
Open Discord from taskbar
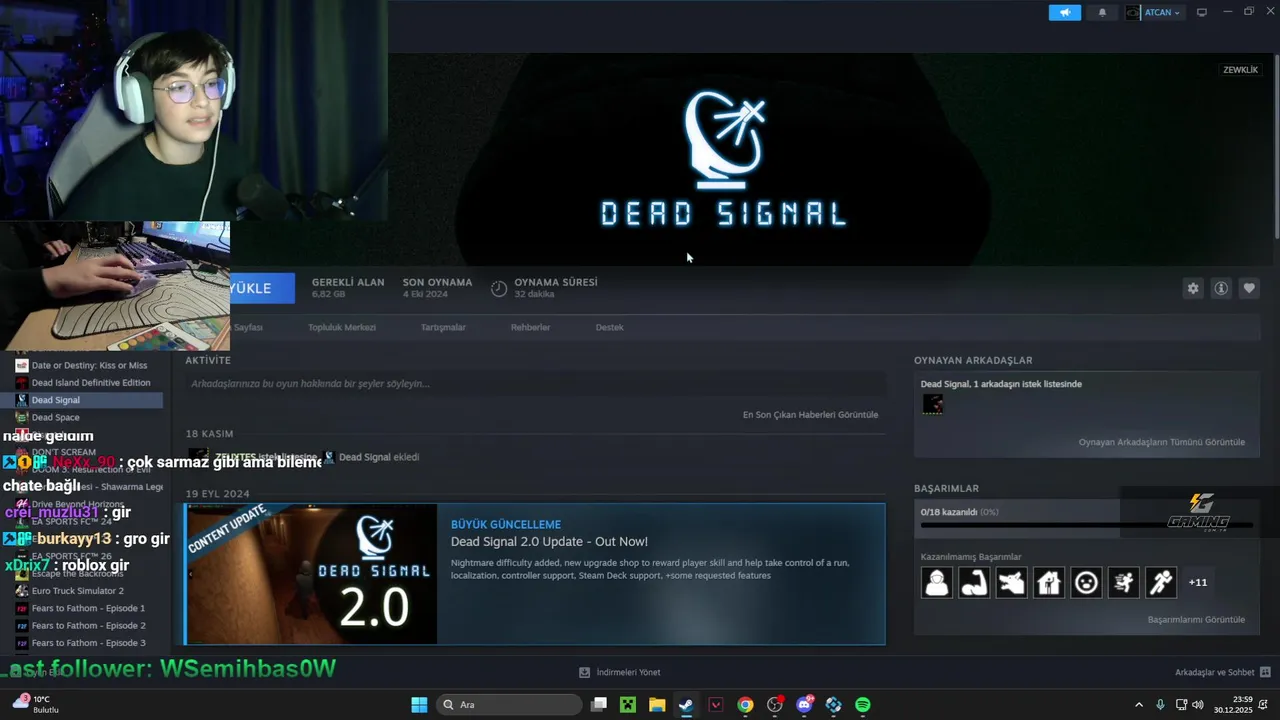coord(804,704)
